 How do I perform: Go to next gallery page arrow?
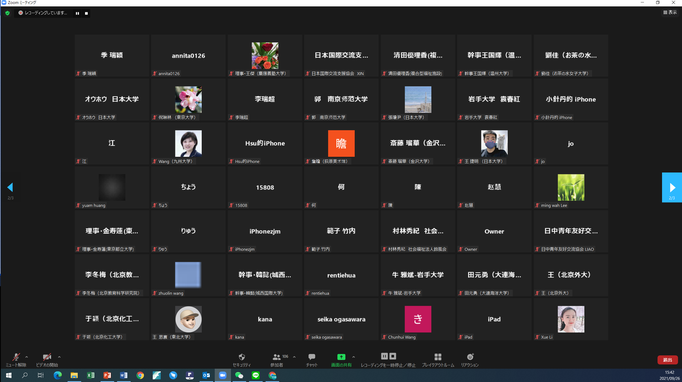pos(672,188)
